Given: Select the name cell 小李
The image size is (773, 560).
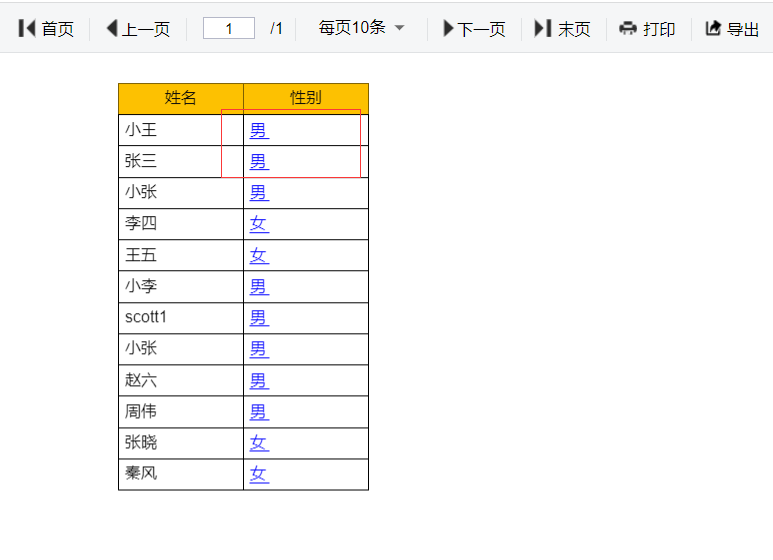Looking at the screenshot, I should 181,286.
